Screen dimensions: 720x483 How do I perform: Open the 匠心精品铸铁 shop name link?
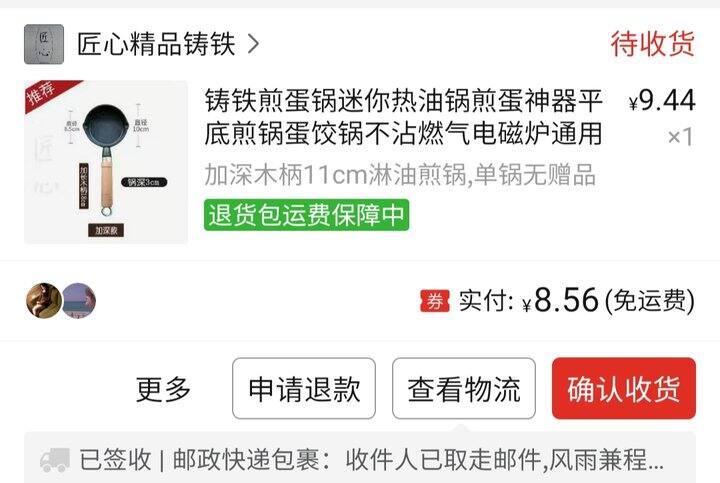click(x=156, y=44)
